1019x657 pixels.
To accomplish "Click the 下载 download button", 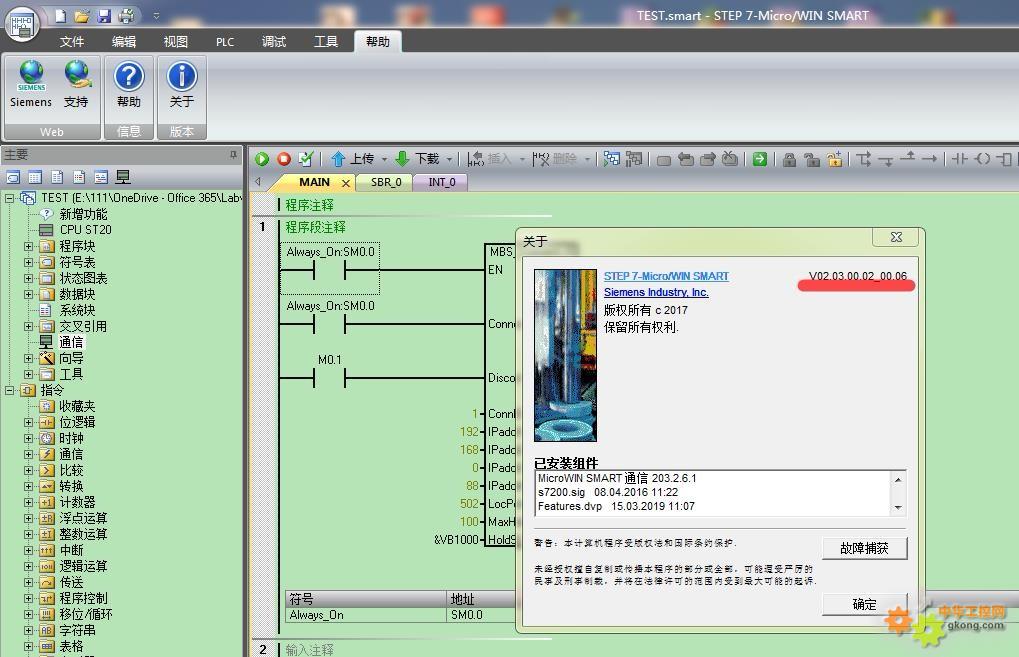I will tap(418, 159).
